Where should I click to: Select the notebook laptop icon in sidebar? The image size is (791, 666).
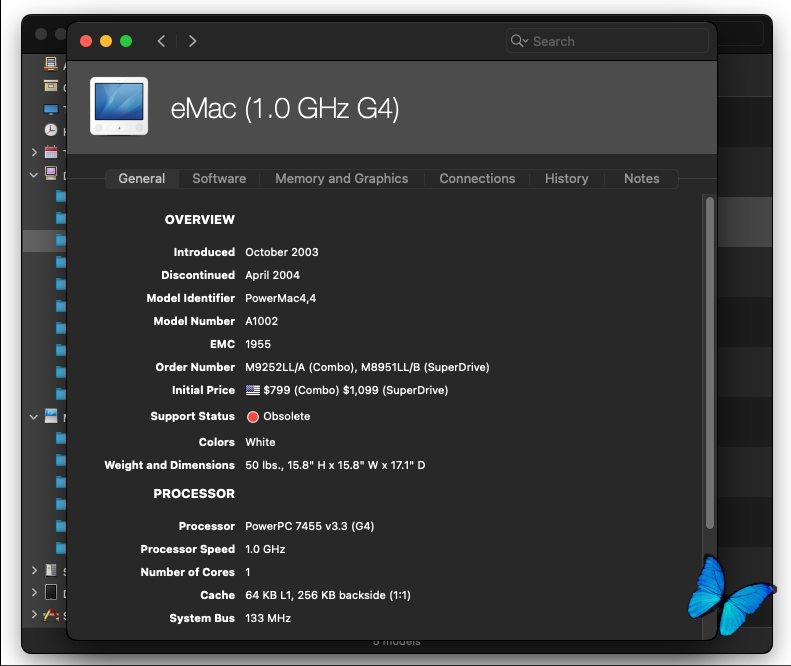click(x=50, y=416)
